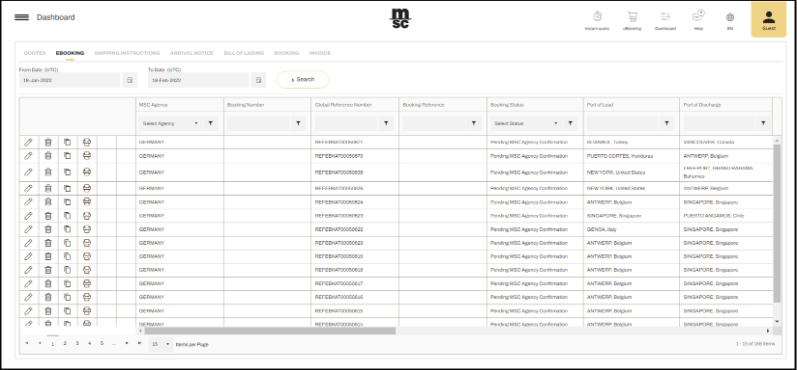Click the Search button
This screenshot has height=370, width=797.
(x=303, y=80)
